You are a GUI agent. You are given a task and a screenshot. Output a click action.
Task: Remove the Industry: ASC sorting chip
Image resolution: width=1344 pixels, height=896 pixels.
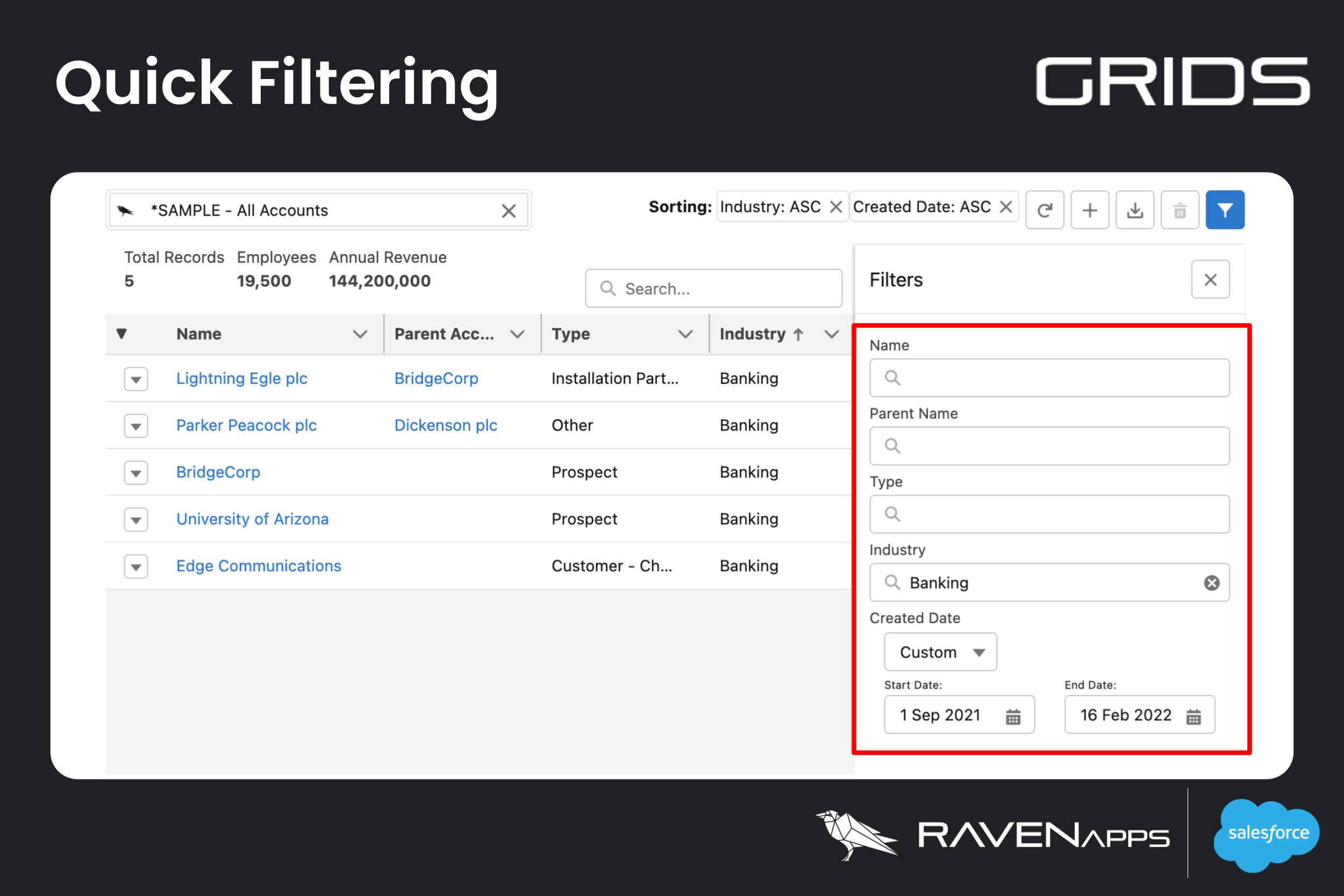click(x=835, y=207)
